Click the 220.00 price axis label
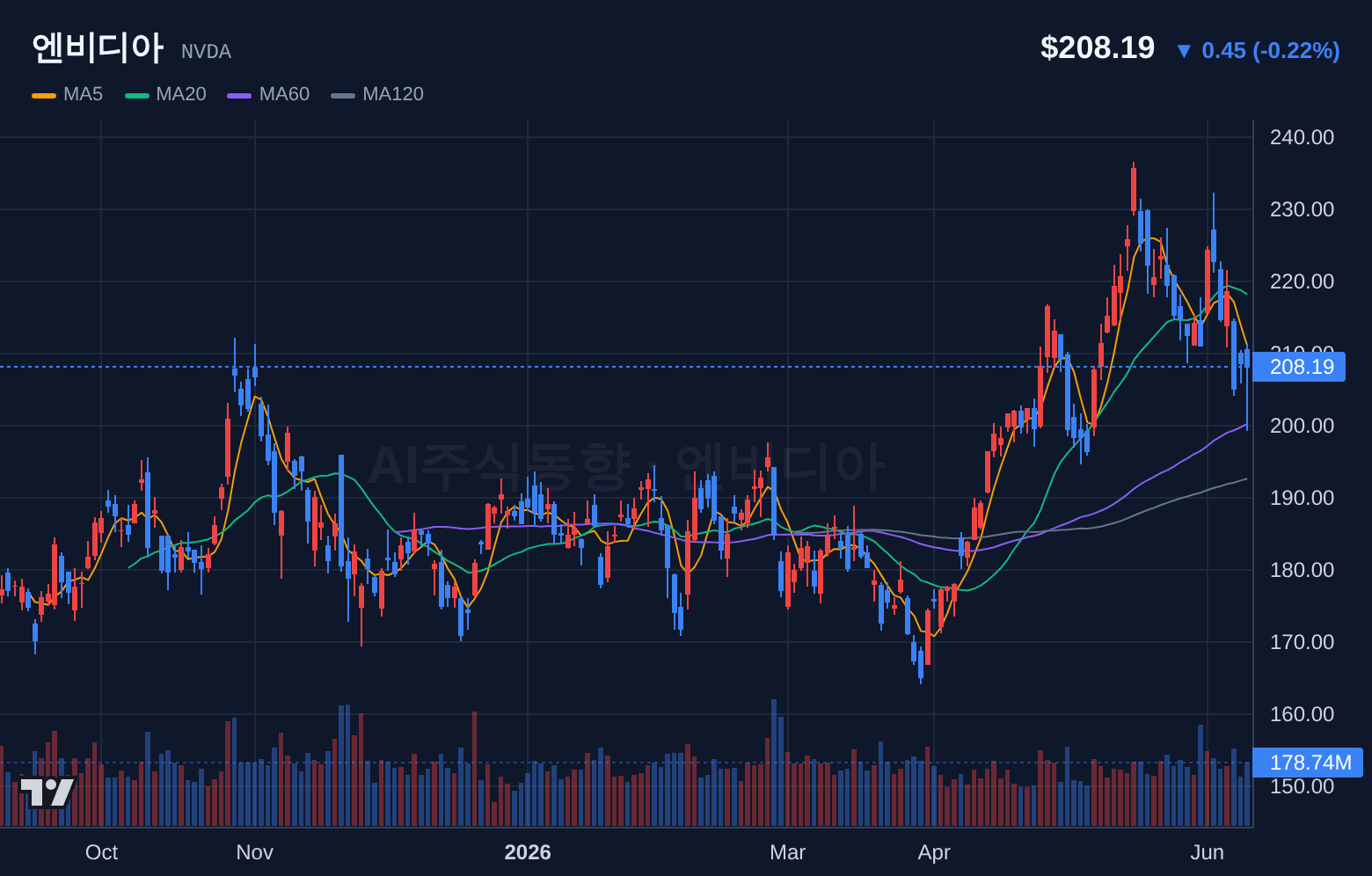Screen dimensions: 1372x876 pyautogui.click(x=1302, y=281)
